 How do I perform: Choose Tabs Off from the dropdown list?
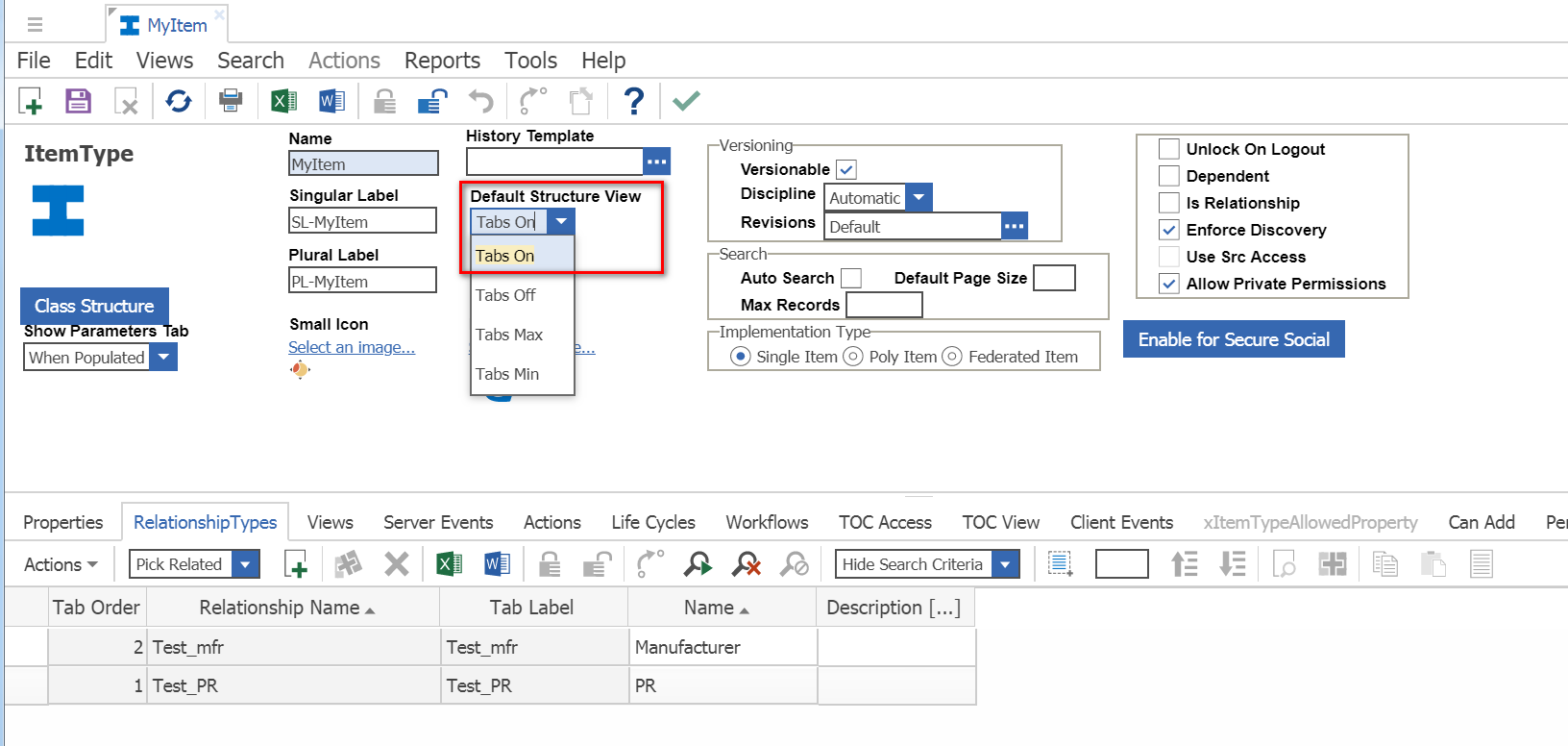[522, 295]
